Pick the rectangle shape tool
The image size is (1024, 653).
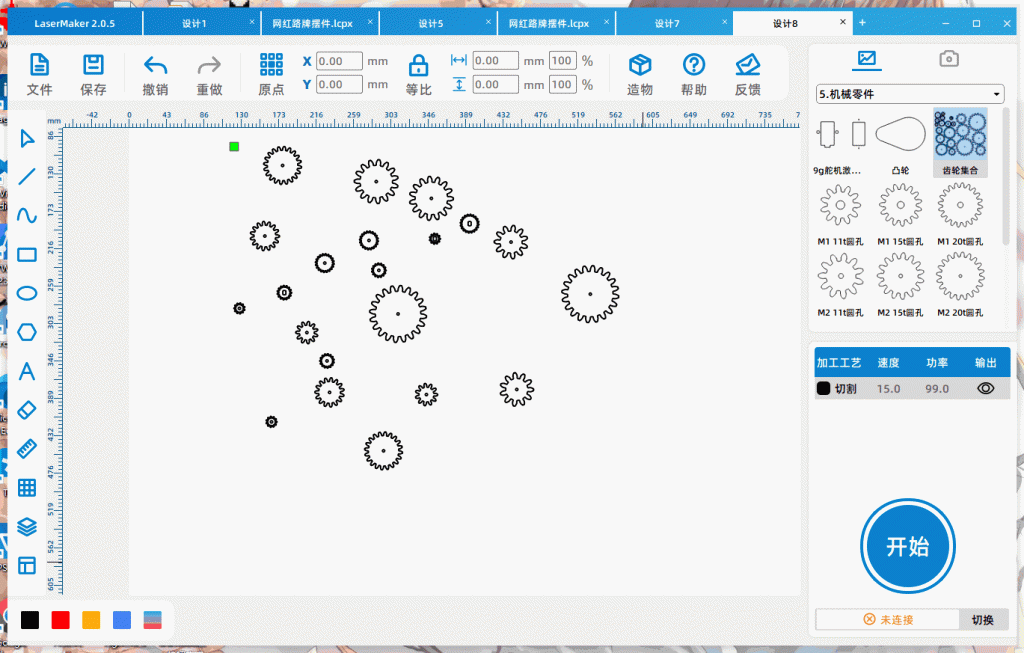pyautogui.click(x=27, y=254)
